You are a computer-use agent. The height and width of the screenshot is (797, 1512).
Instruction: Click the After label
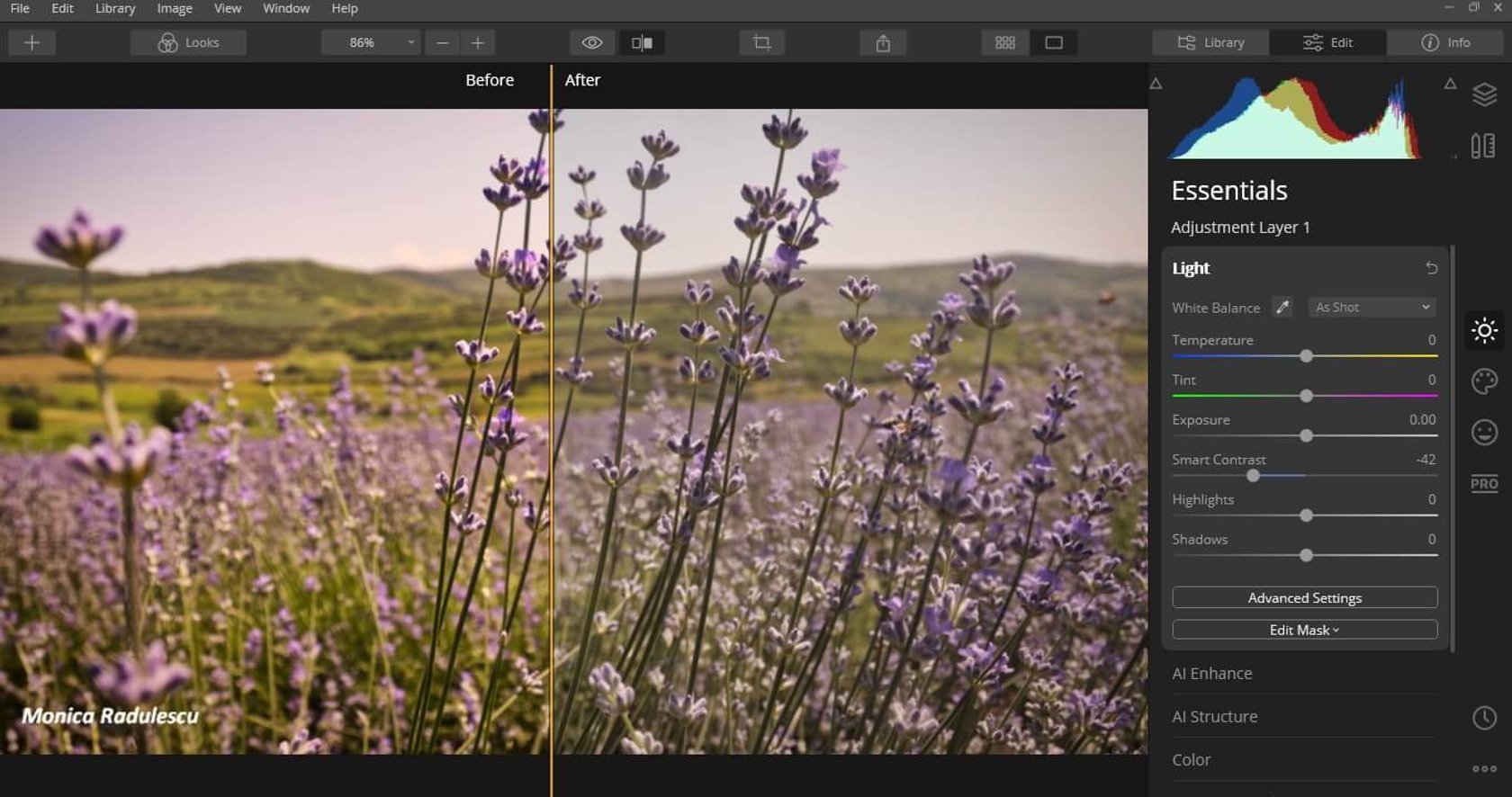582,80
